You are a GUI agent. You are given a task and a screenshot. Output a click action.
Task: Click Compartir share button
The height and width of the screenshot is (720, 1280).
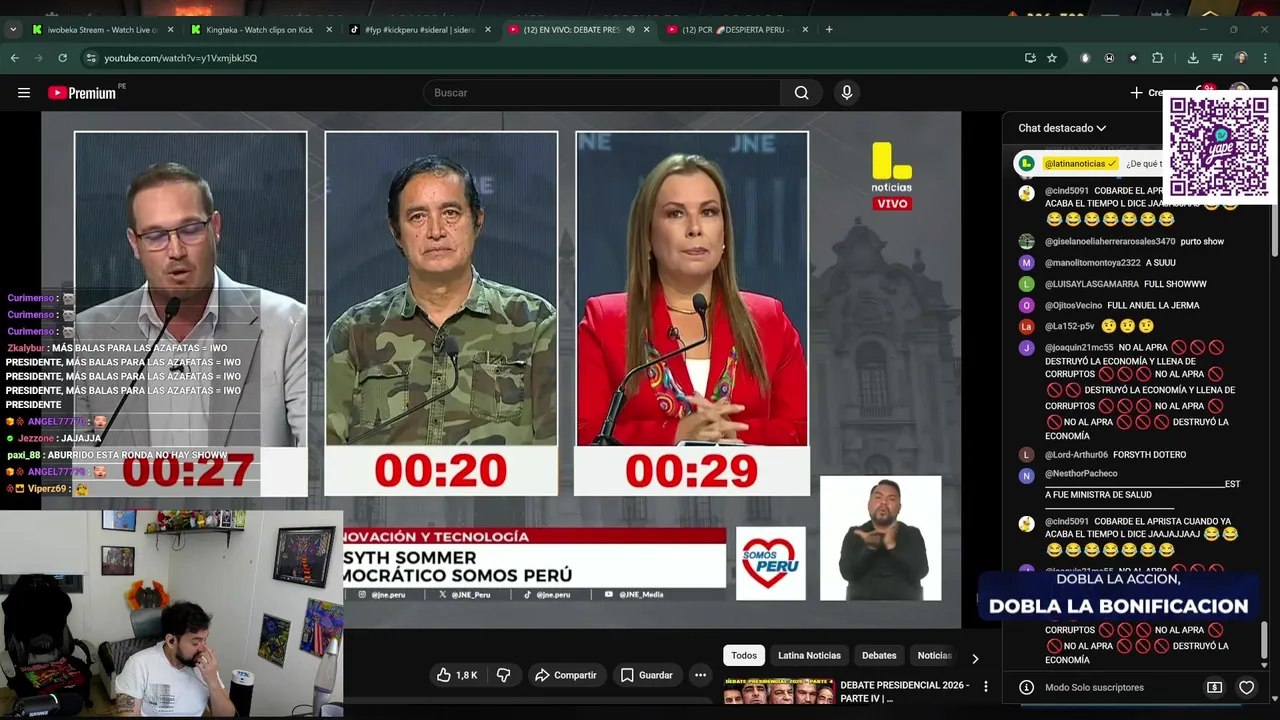(x=565, y=675)
